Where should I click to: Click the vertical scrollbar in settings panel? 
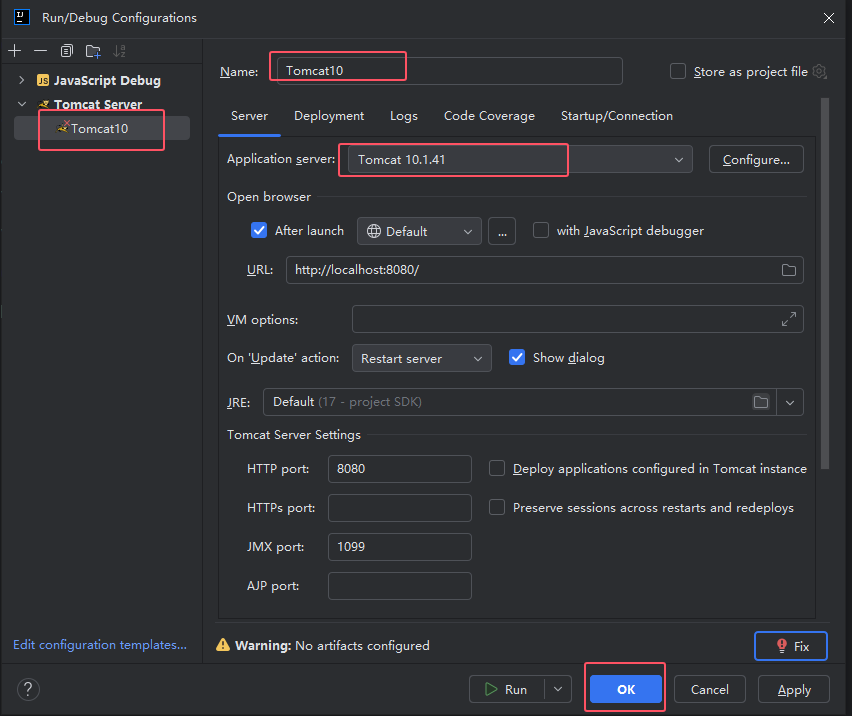pyautogui.click(x=825, y=282)
